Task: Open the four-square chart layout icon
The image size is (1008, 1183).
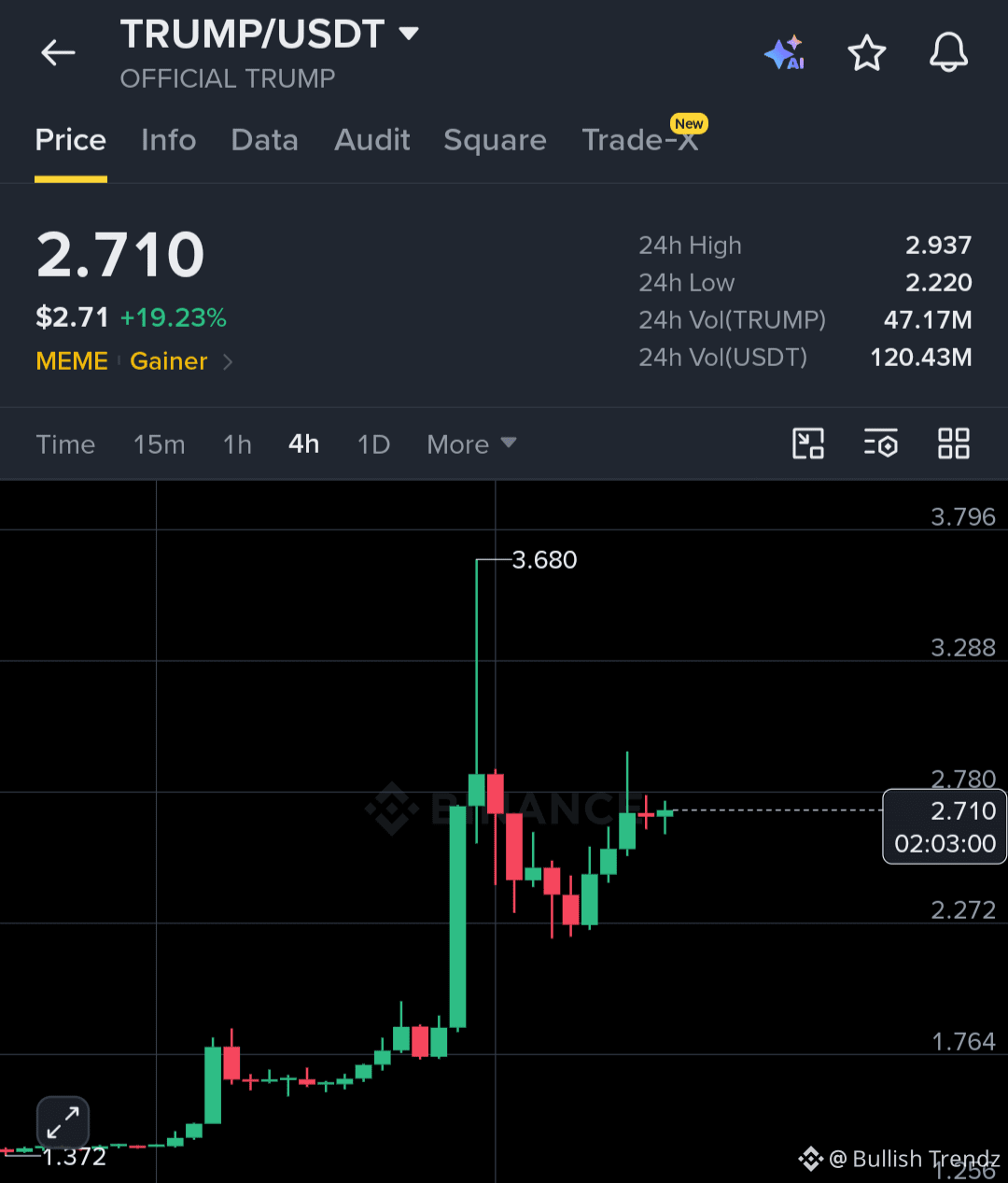Action: 954,444
